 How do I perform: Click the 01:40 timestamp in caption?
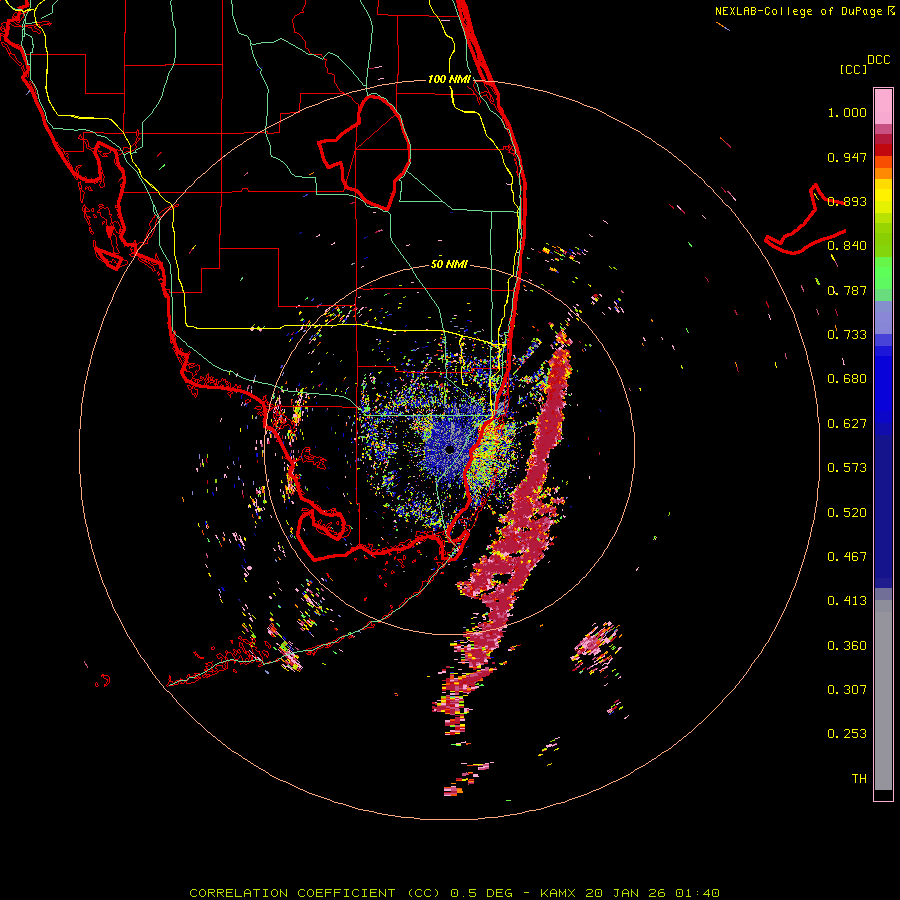697,893
